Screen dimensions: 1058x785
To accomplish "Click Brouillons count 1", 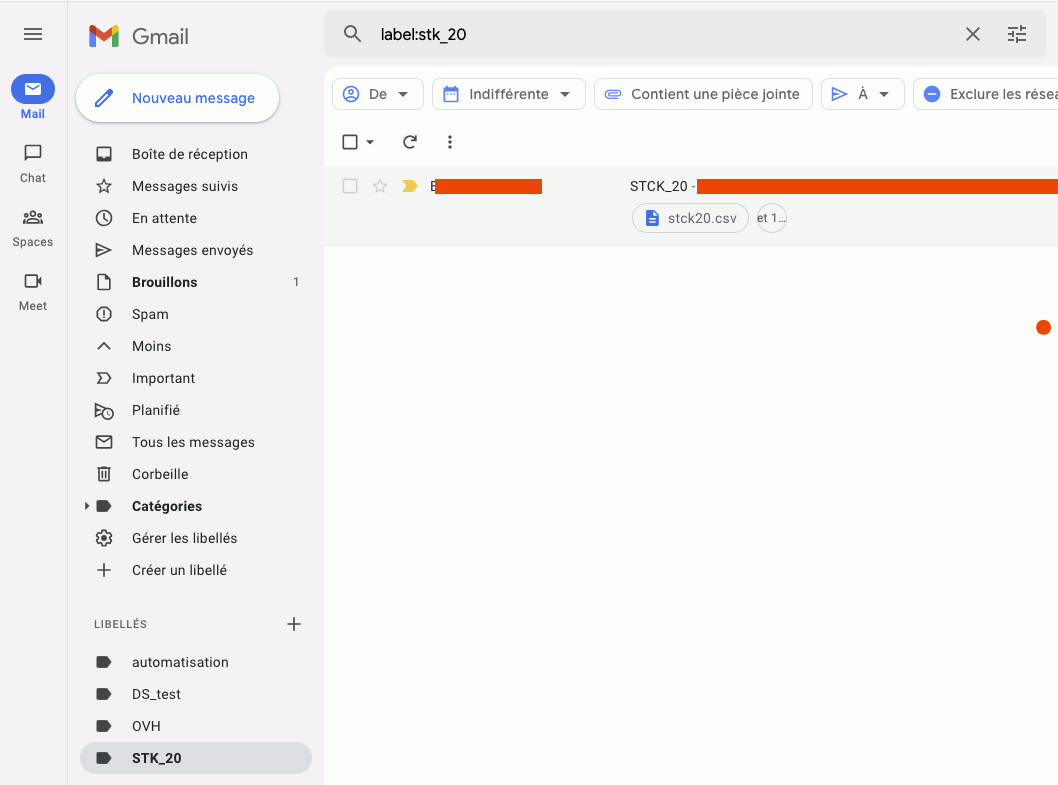I will pos(296,282).
